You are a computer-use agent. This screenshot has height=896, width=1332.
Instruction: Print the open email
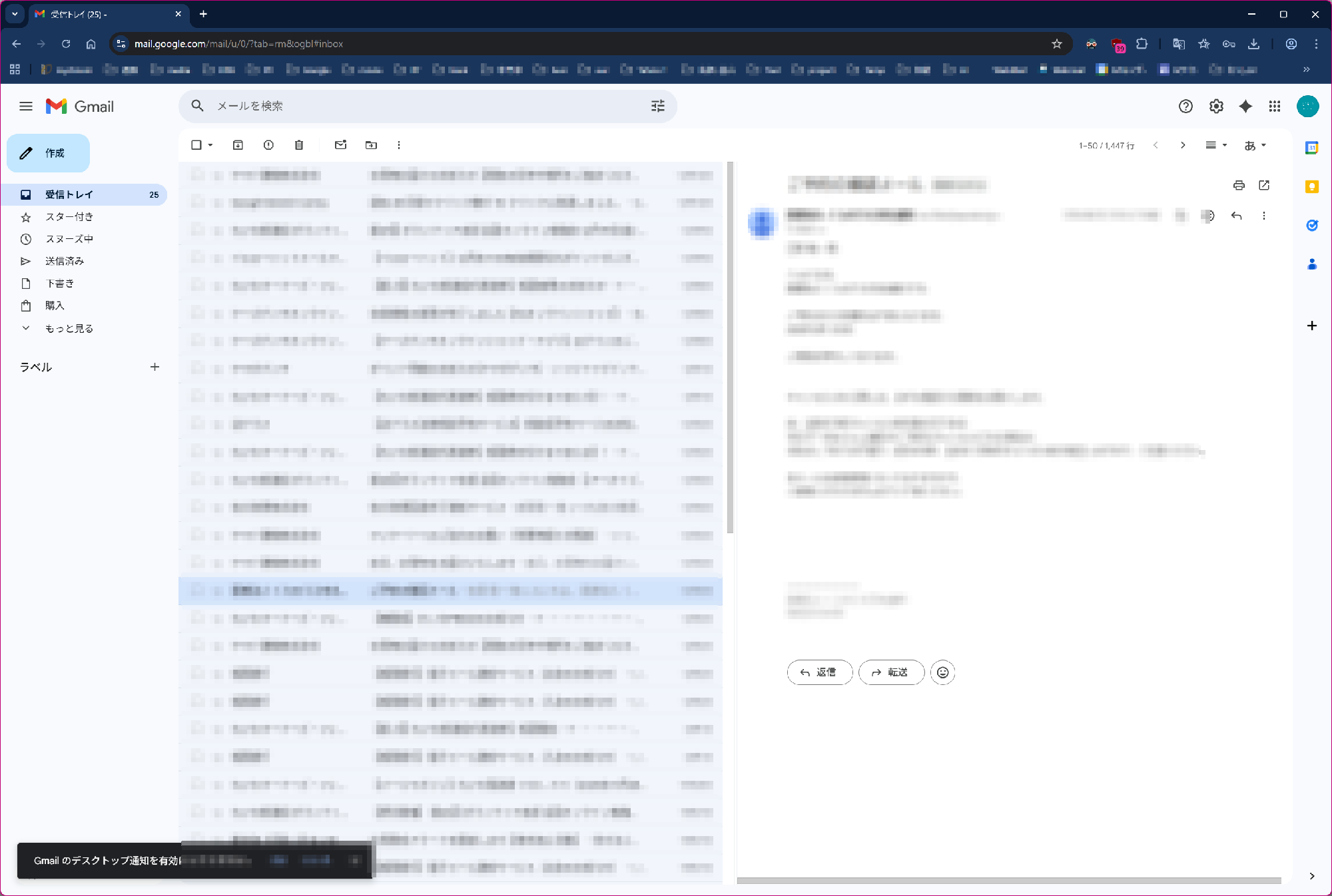pos(1239,186)
